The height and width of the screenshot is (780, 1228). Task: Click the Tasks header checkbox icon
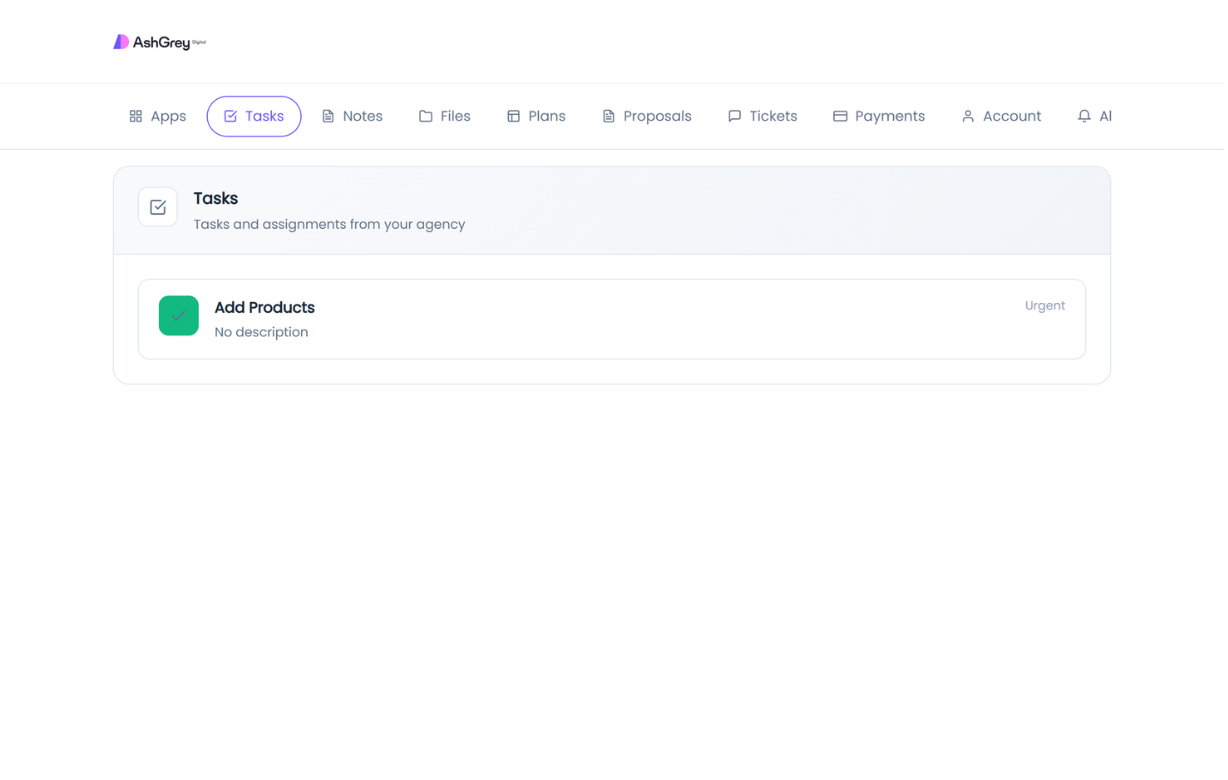(x=158, y=207)
